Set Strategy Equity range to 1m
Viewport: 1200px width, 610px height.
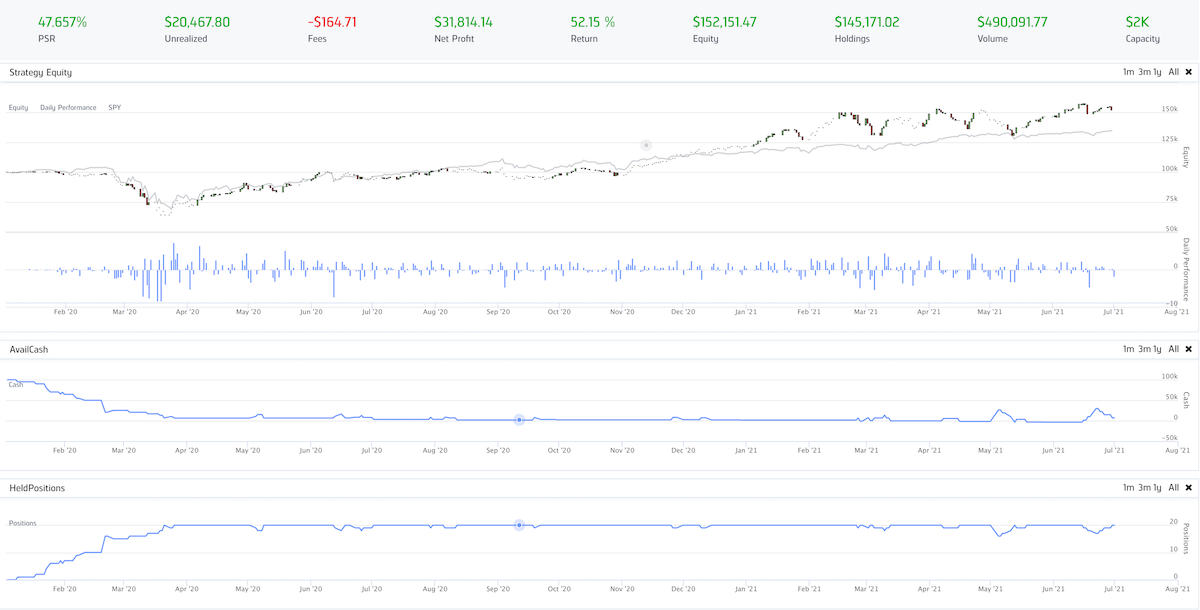[x=1128, y=72]
